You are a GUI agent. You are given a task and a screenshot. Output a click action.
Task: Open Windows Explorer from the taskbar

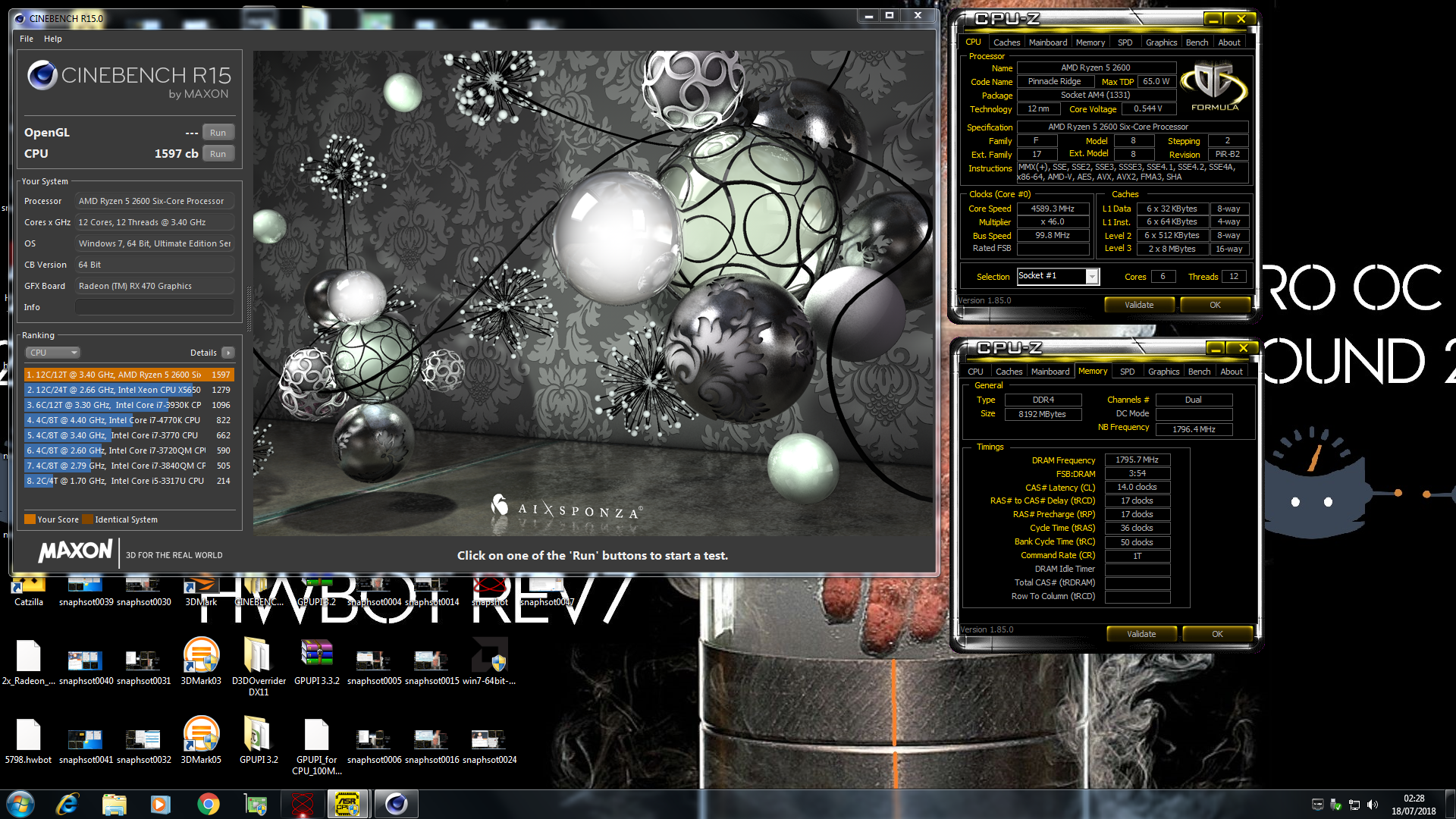(x=114, y=804)
